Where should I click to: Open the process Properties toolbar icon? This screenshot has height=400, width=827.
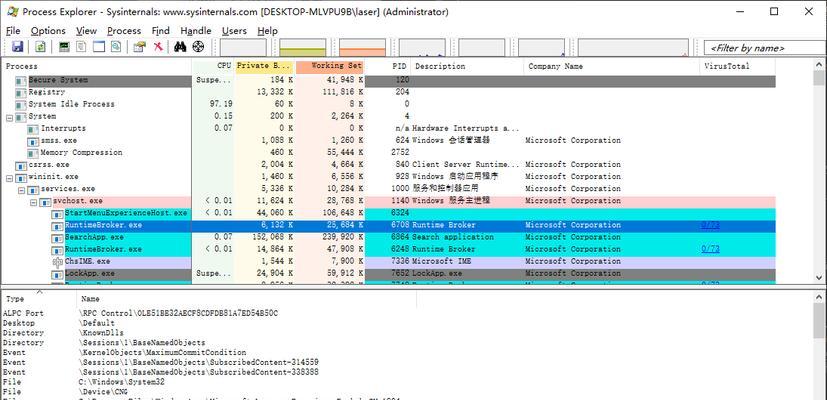139,47
